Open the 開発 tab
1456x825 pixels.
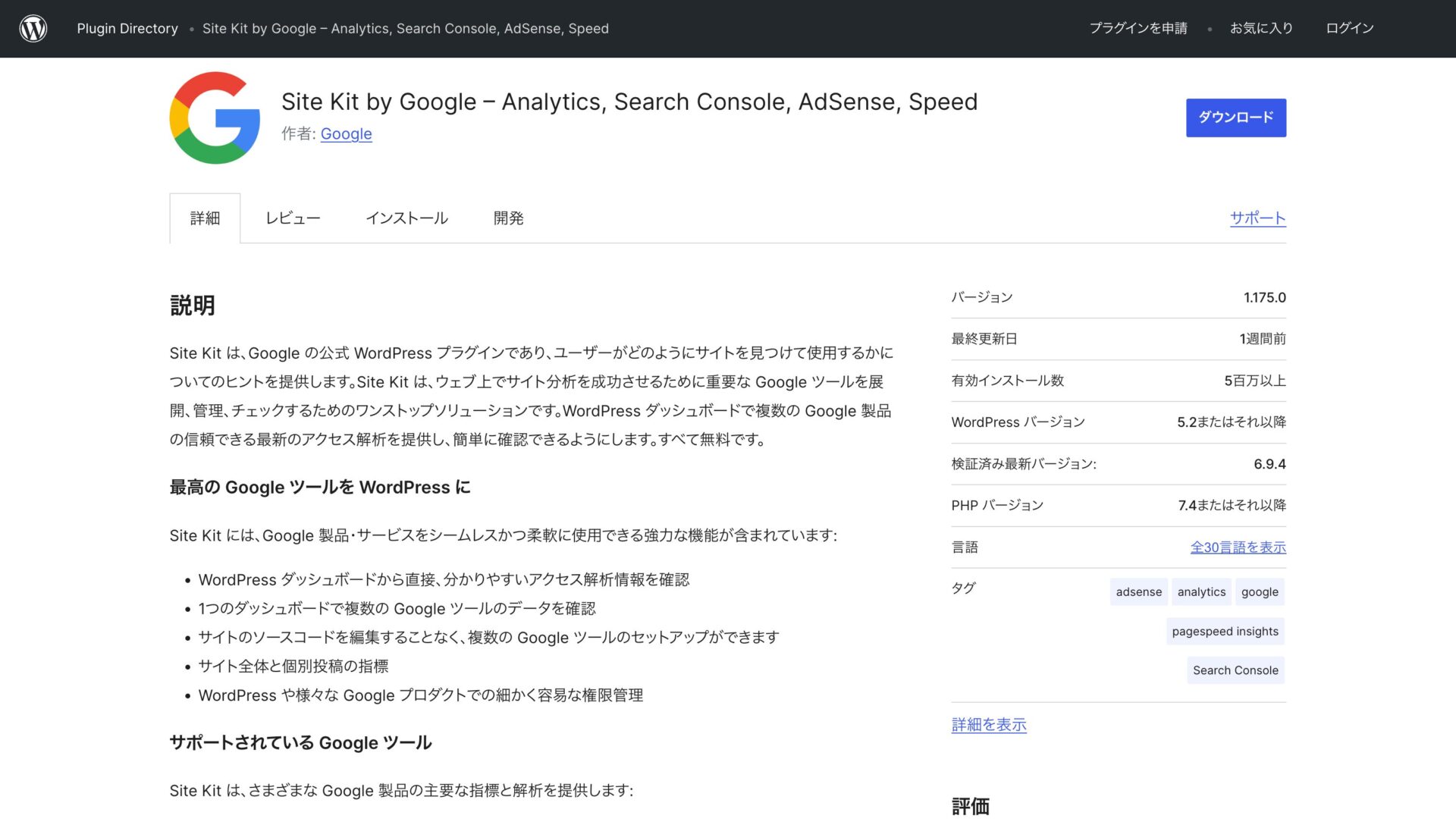(x=508, y=218)
